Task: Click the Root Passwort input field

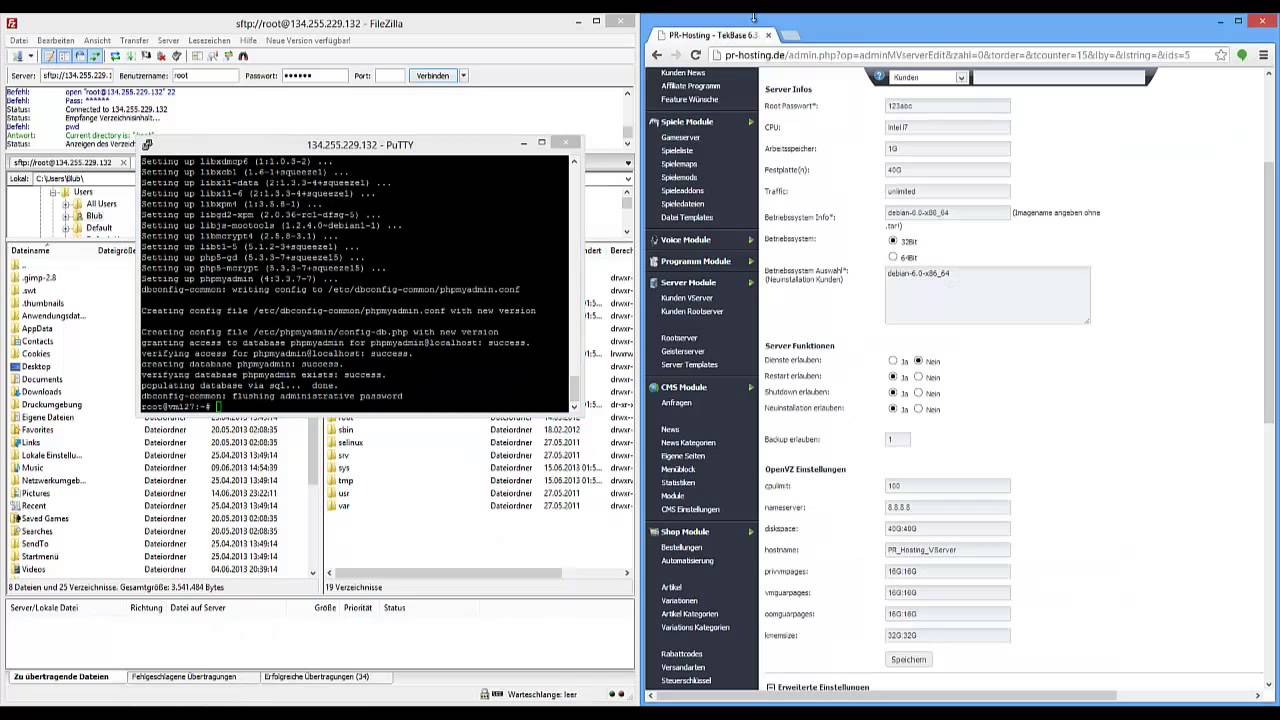Action: pos(948,106)
